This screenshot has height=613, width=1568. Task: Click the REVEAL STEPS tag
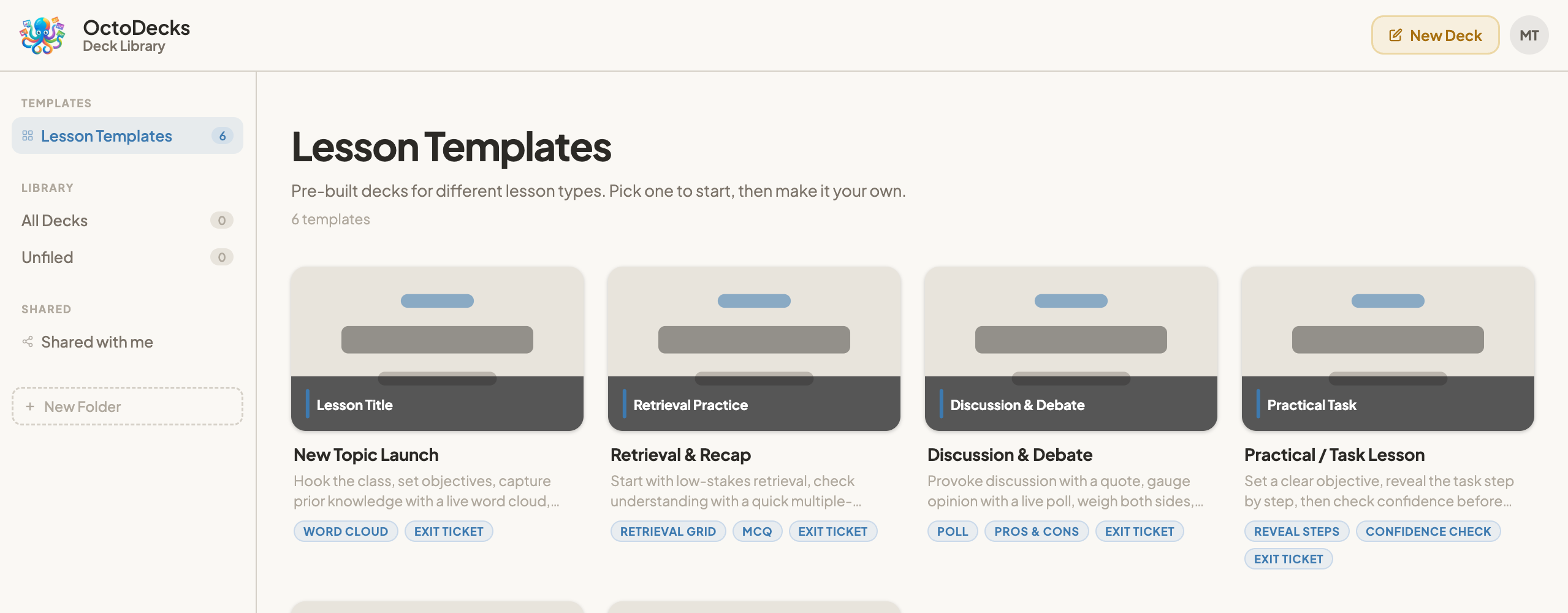pos(1296,531)
